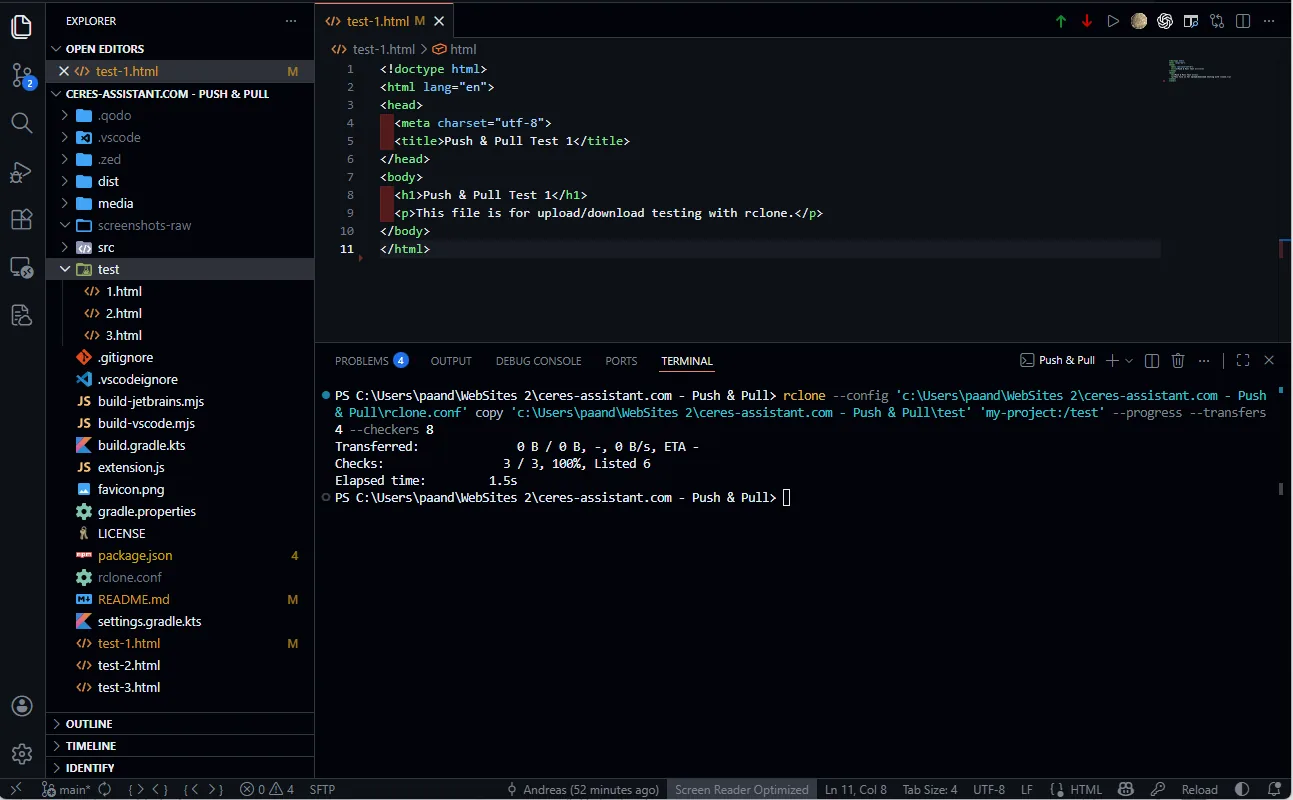Open the Search view in activity bar
1293x800 pixels.
[22, 123]
